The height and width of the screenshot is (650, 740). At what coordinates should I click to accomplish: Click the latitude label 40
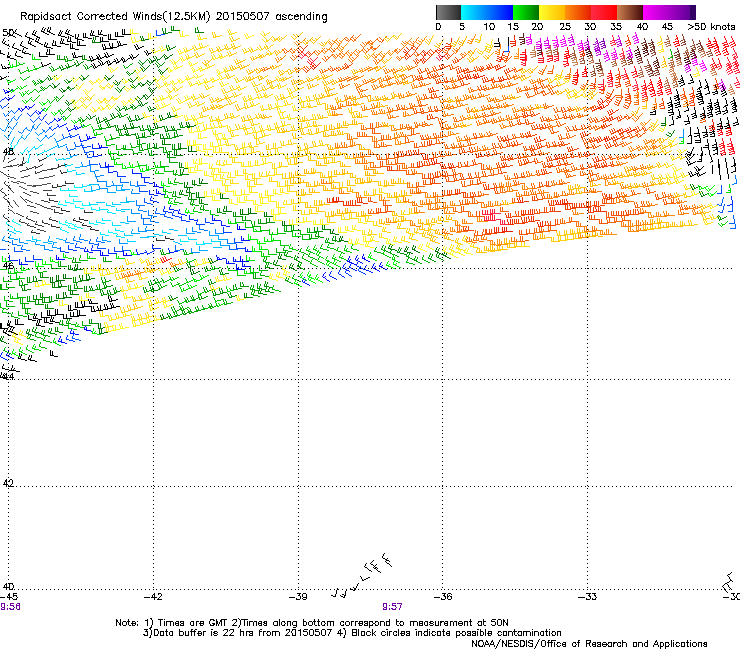[8, 586]
